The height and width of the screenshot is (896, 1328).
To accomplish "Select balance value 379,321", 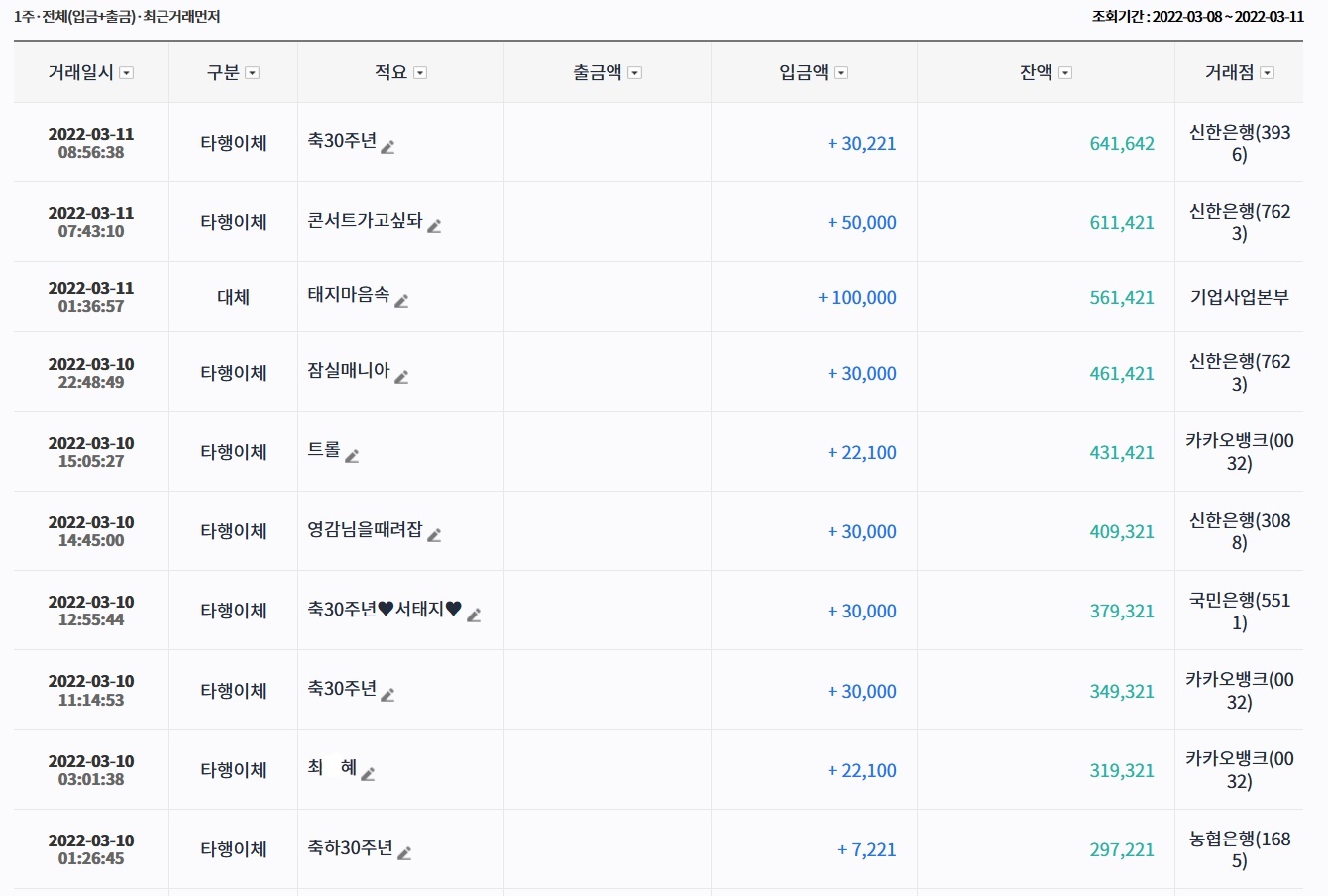I will tap(1122, 612).
